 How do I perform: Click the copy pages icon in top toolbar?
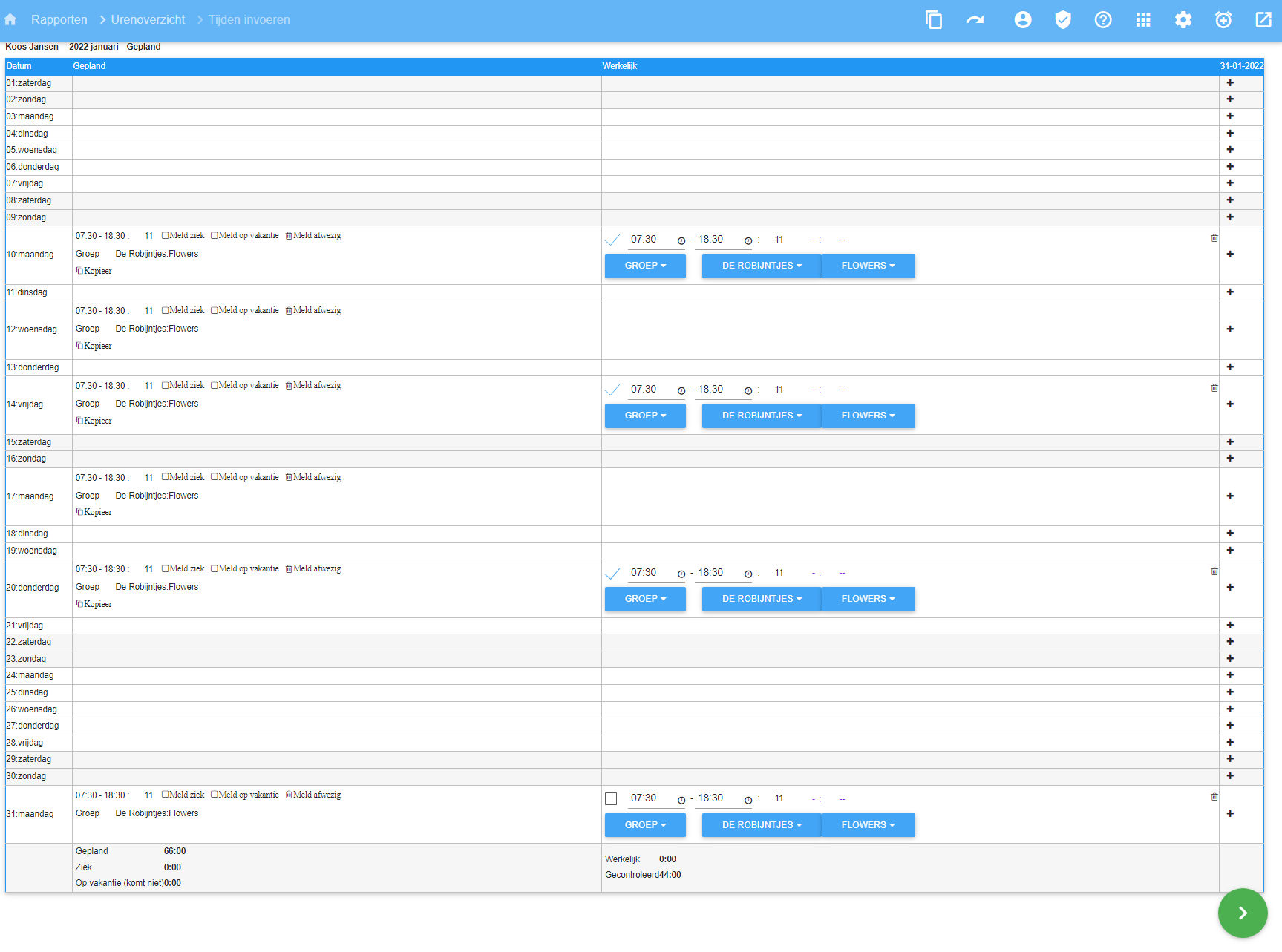pyautogui.click(x=934, y=20)
